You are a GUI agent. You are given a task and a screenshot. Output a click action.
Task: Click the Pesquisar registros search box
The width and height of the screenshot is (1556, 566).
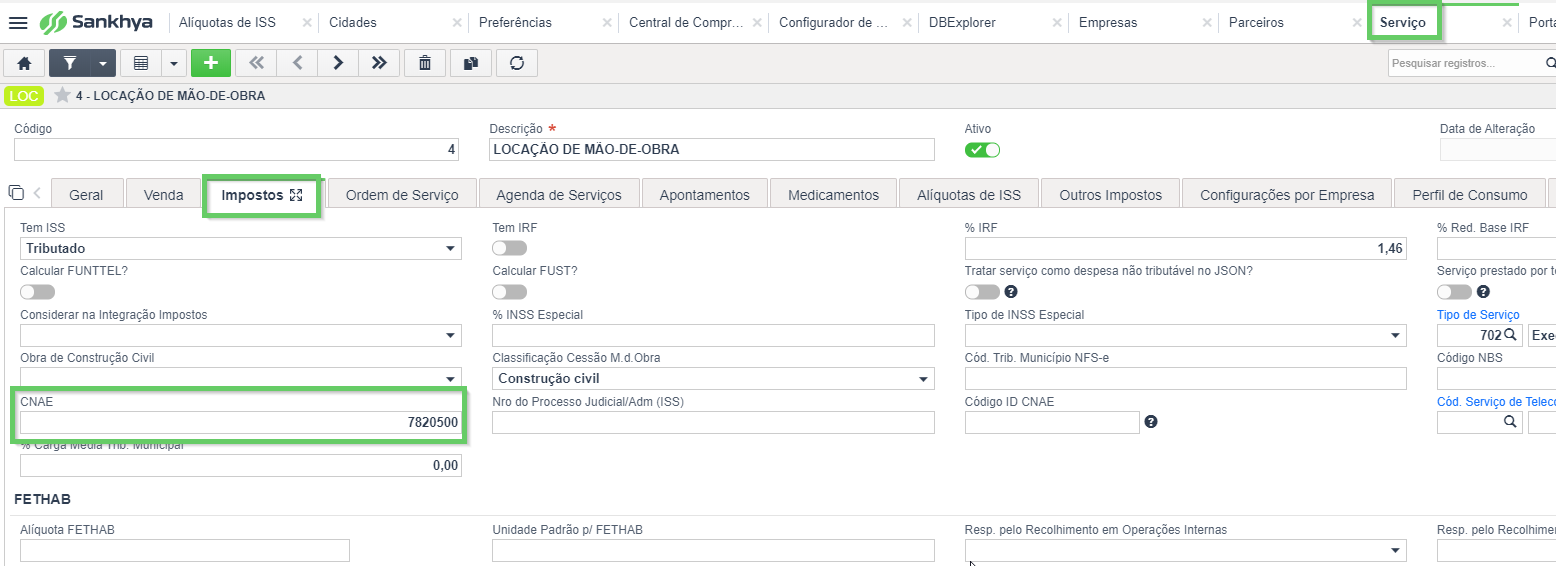(x=1464, y=63)
